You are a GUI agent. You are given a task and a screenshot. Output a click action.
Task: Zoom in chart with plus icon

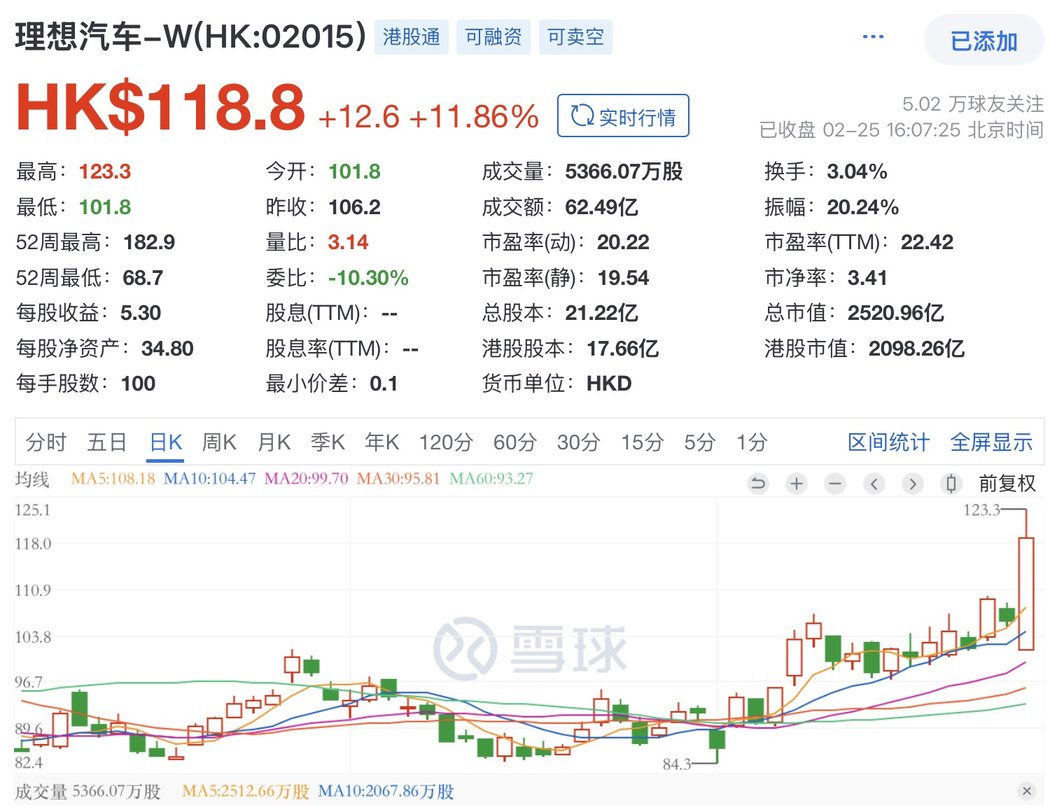pyautogui.click(x=797, y=483)
